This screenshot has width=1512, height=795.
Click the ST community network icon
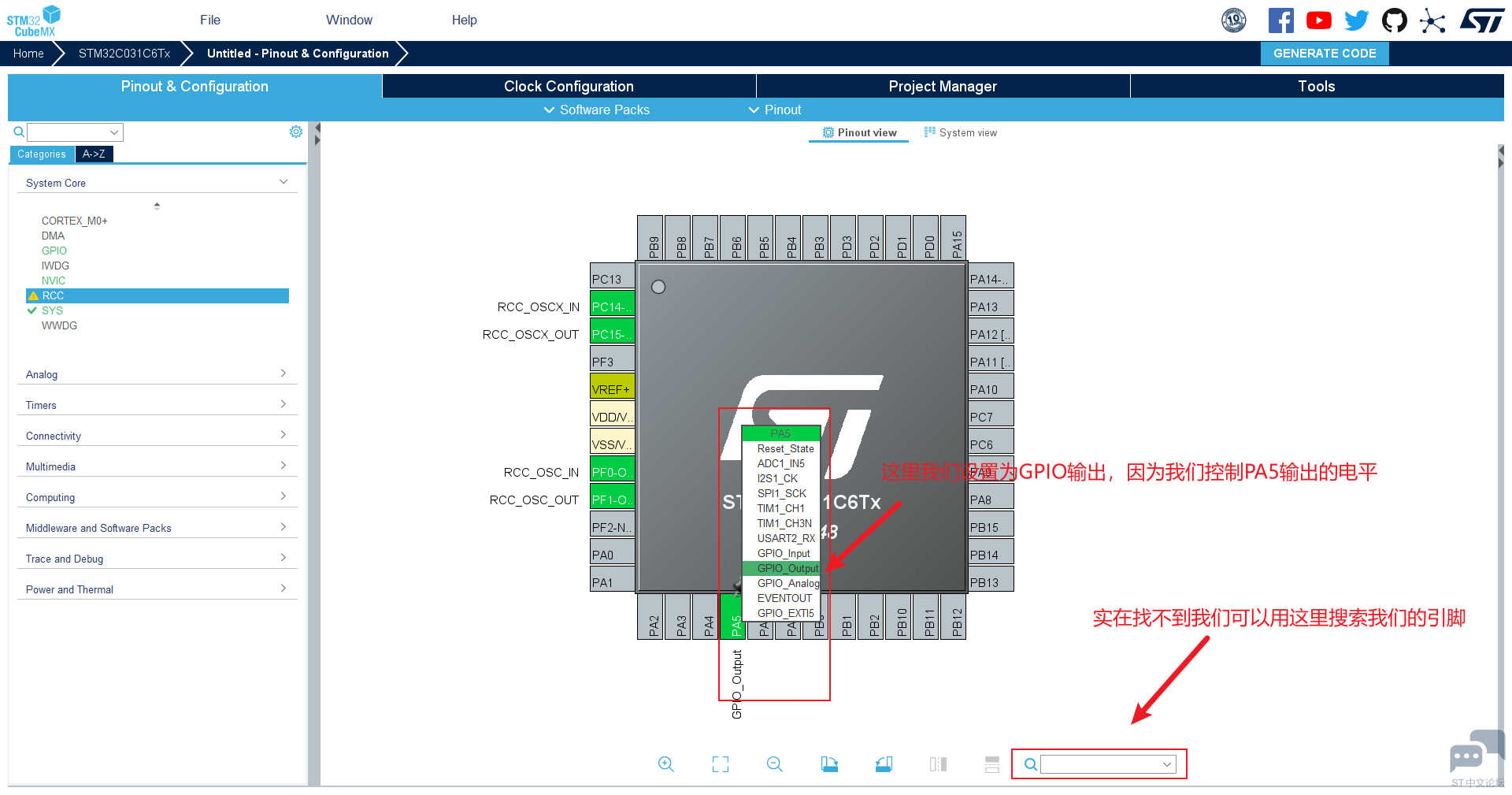pos(1432,20)
